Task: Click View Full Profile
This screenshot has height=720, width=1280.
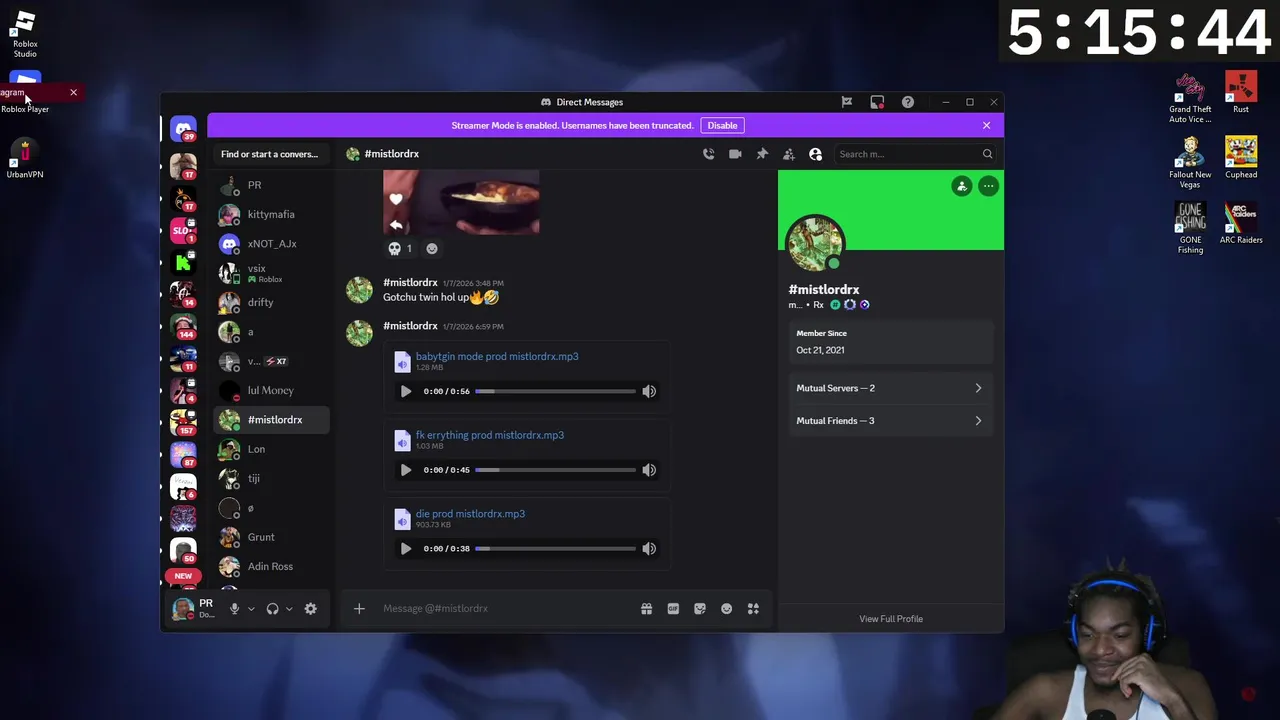Action: 891,619
